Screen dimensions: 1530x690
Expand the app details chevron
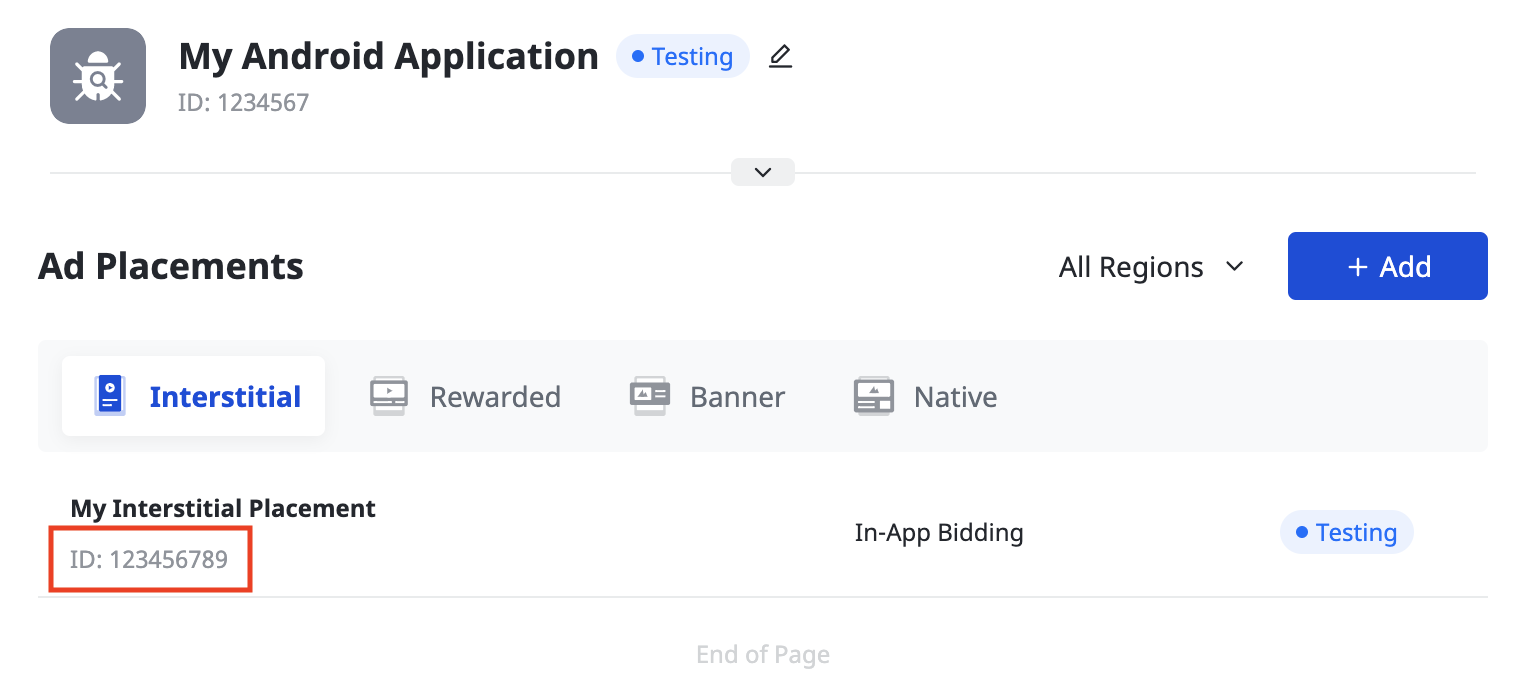coord(763,172)
